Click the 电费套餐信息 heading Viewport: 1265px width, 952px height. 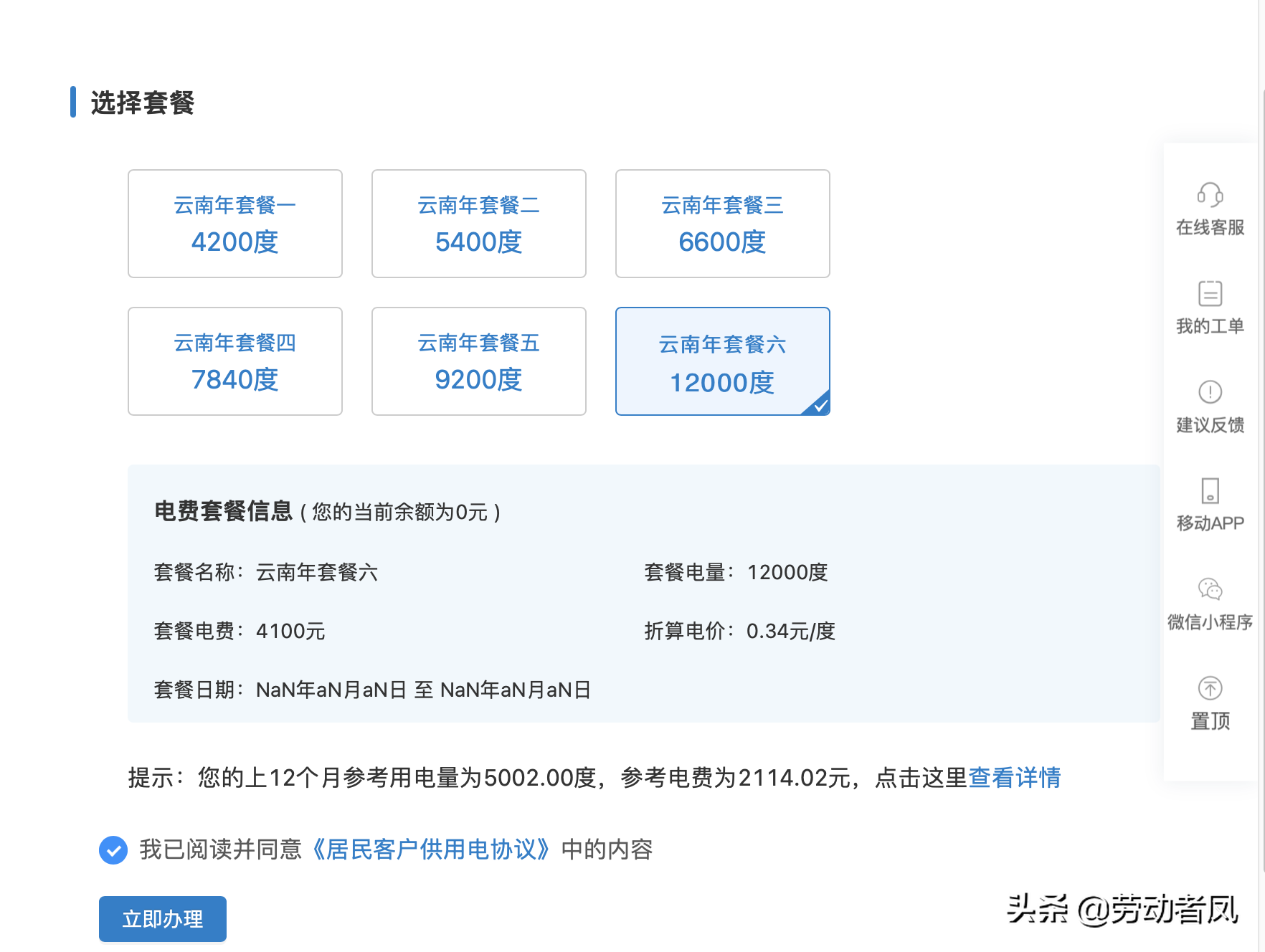pyautogui.click(x=223, y=511)
